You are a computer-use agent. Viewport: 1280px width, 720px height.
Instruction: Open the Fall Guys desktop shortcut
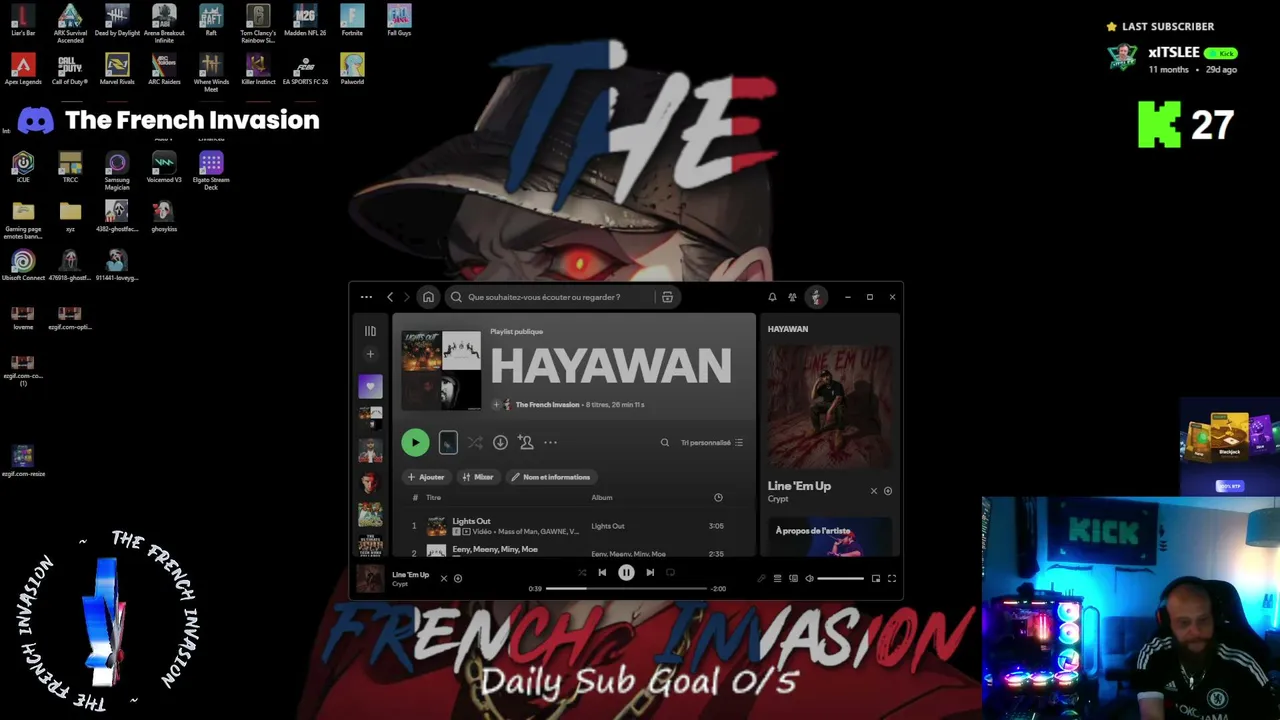399,20
